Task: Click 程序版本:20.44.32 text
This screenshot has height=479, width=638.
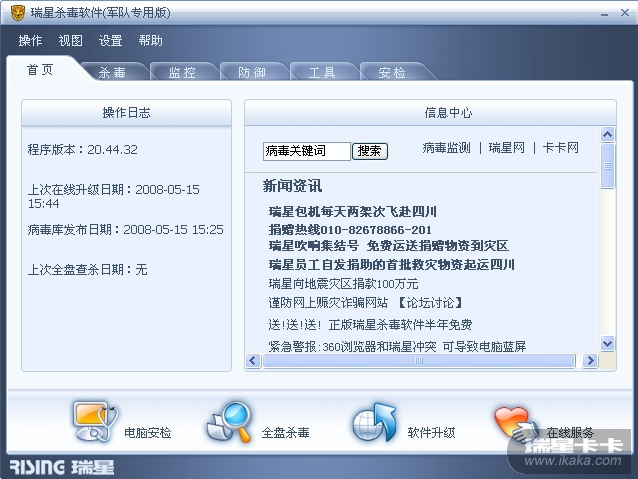Action: pyautogui.click(x=83, y=149)
